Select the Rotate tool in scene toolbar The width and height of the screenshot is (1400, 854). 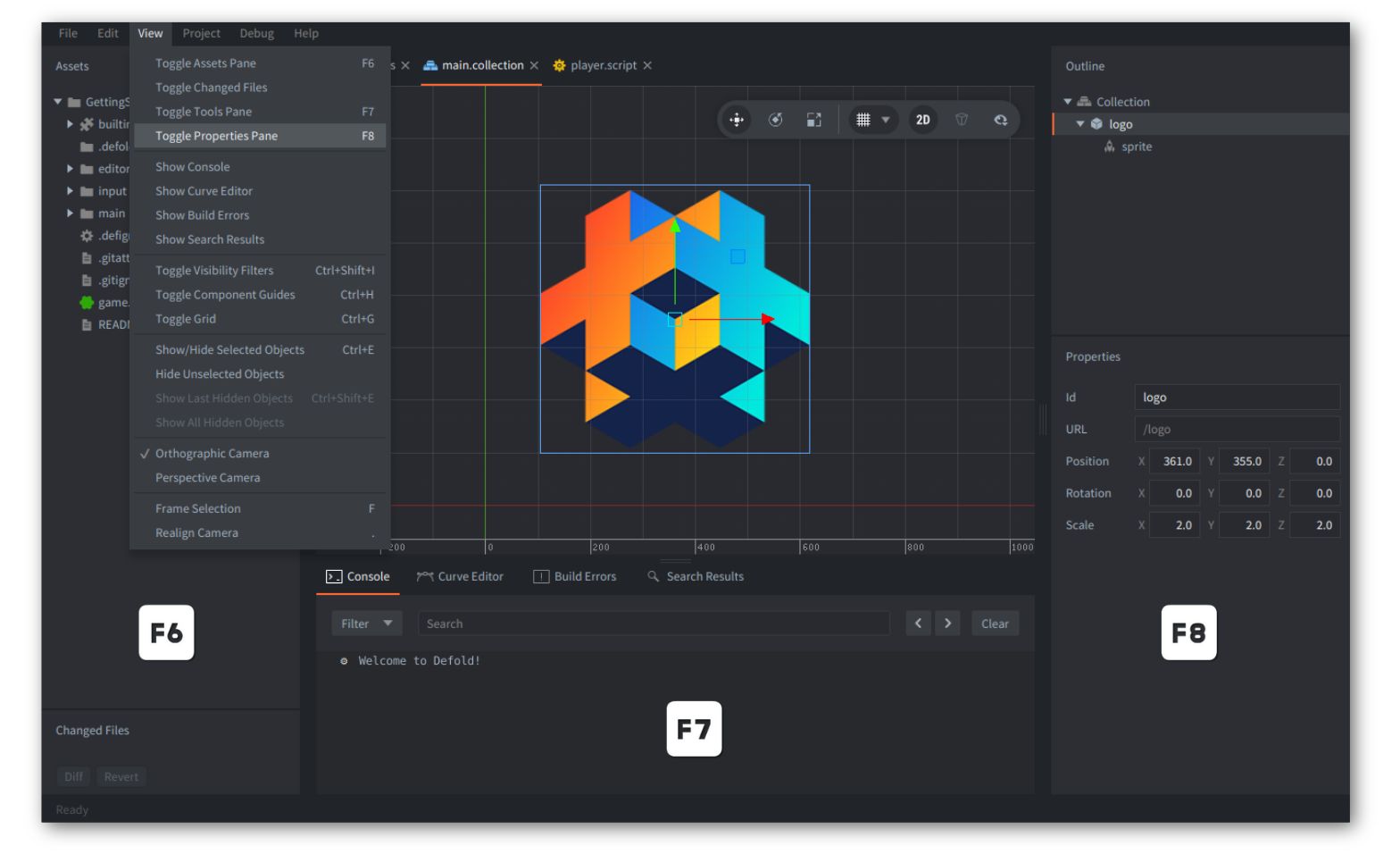tap(775, 120)
